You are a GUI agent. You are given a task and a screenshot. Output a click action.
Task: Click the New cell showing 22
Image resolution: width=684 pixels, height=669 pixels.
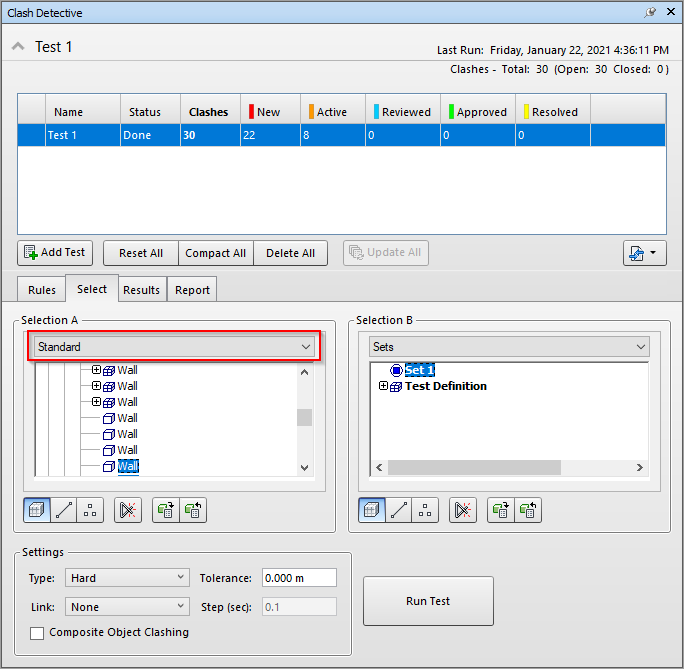270,135
